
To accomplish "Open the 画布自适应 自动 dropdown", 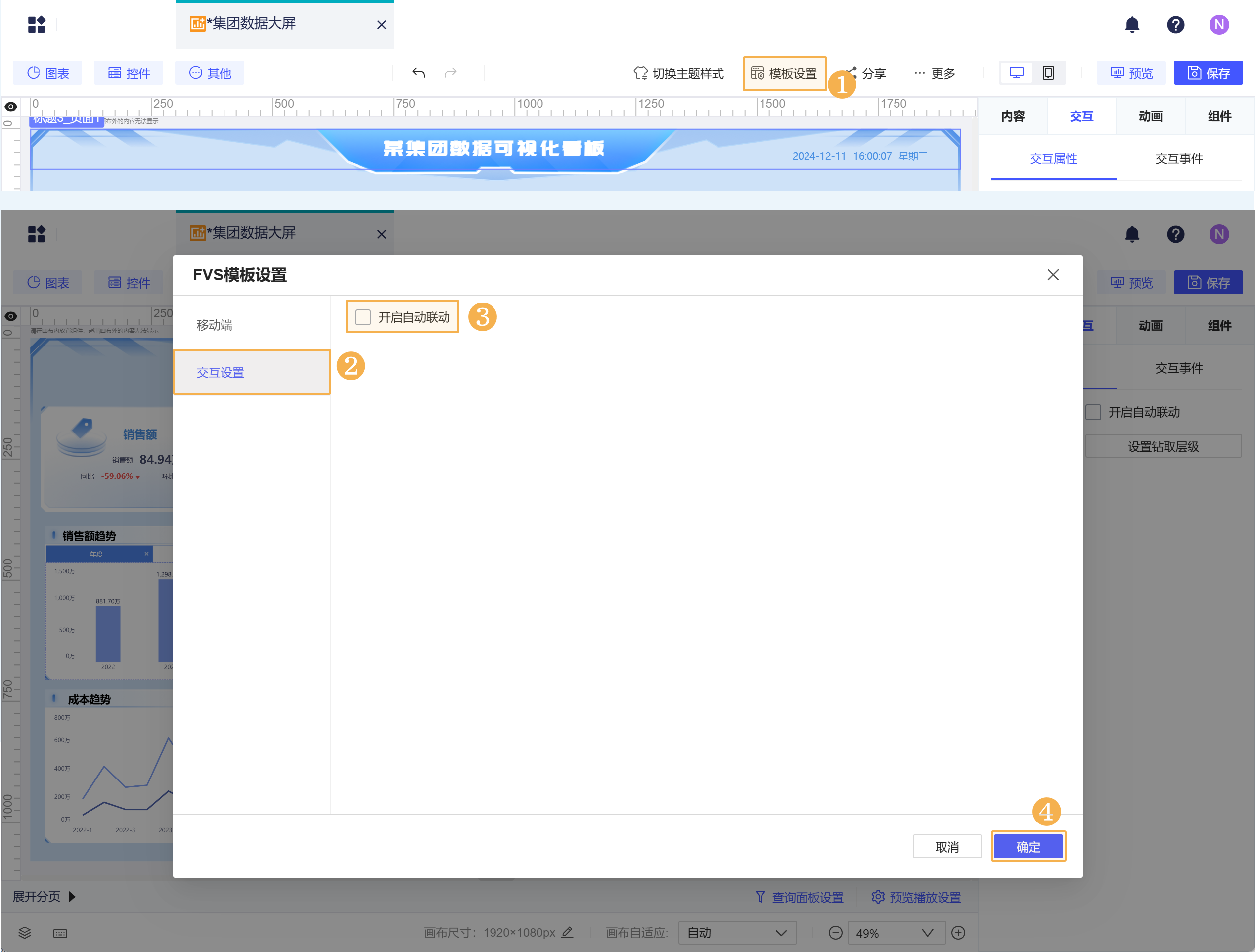I will pos(737,933).
